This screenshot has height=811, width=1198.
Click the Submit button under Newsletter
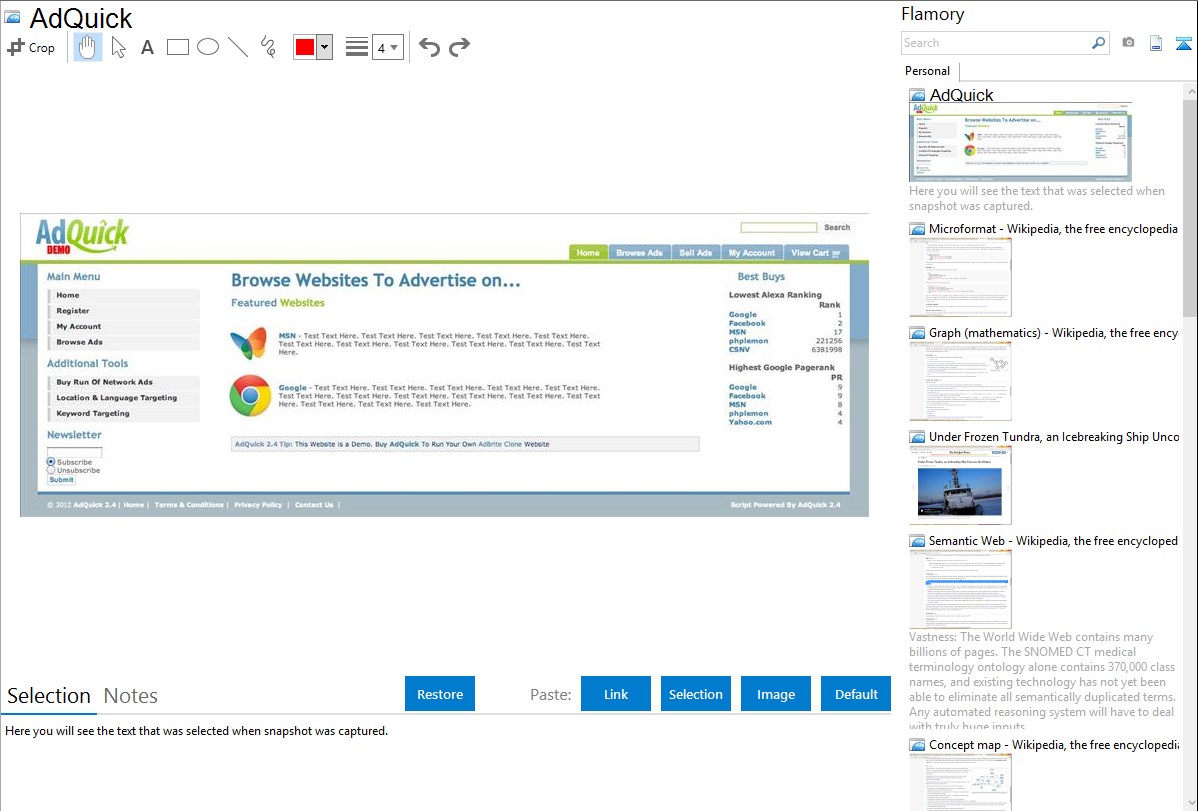61,480
